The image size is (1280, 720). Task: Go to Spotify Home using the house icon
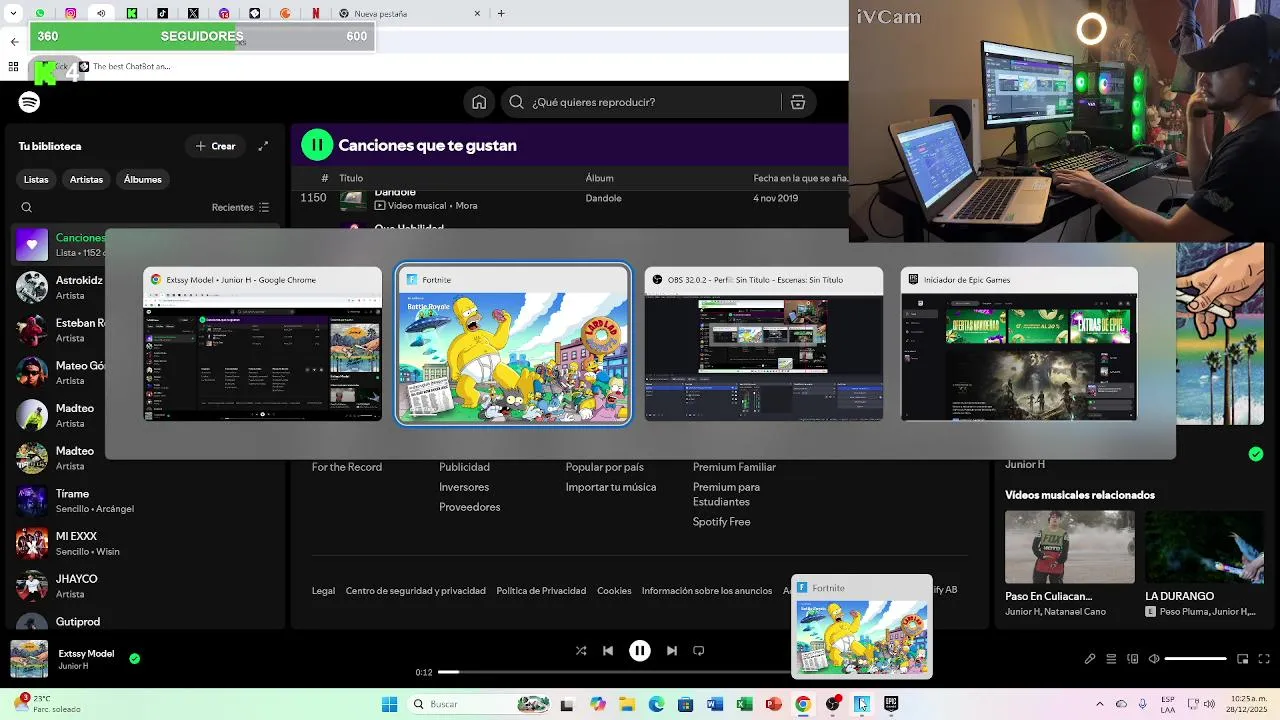point(479,102)
